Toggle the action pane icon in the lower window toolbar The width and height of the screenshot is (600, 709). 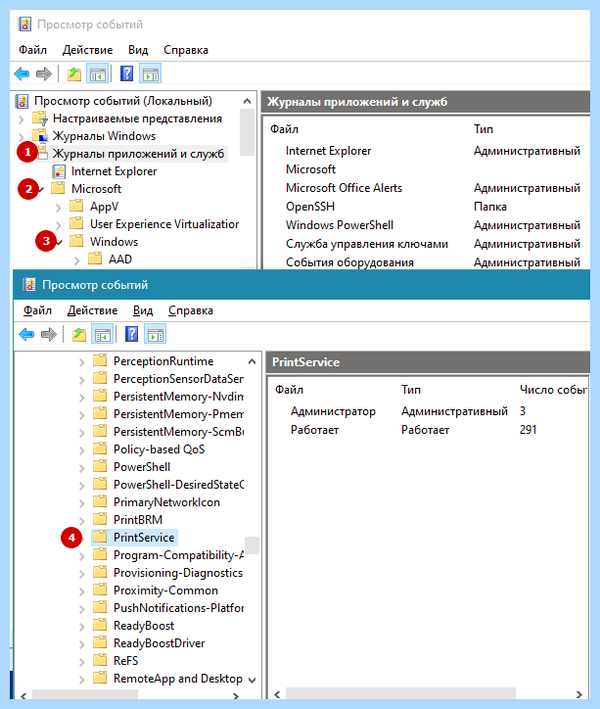156,335
